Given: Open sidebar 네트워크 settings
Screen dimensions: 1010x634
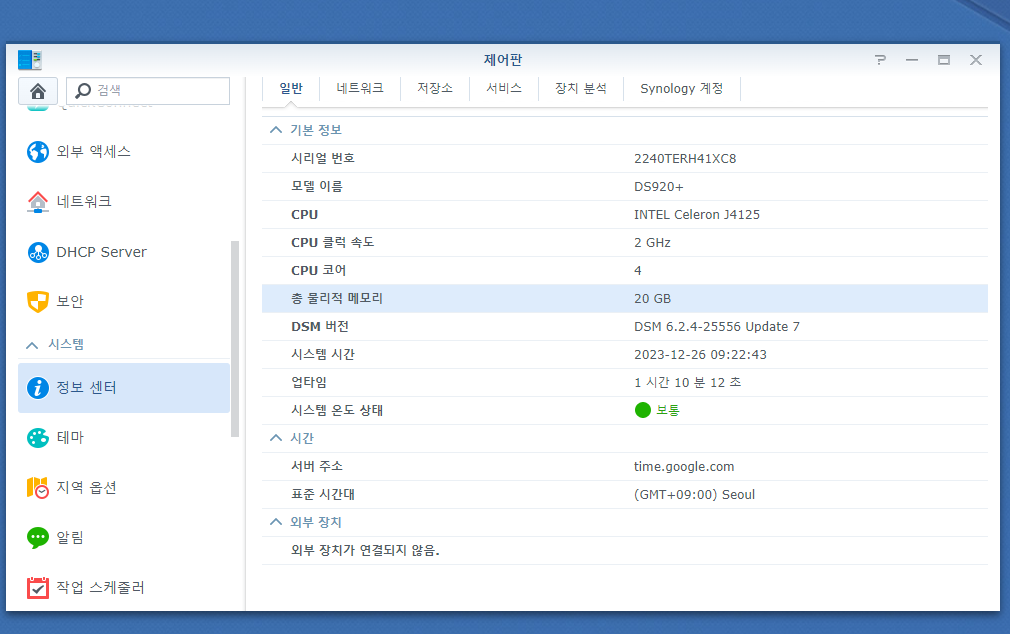Looking at the screenshot, I should [x=124, y=202].
